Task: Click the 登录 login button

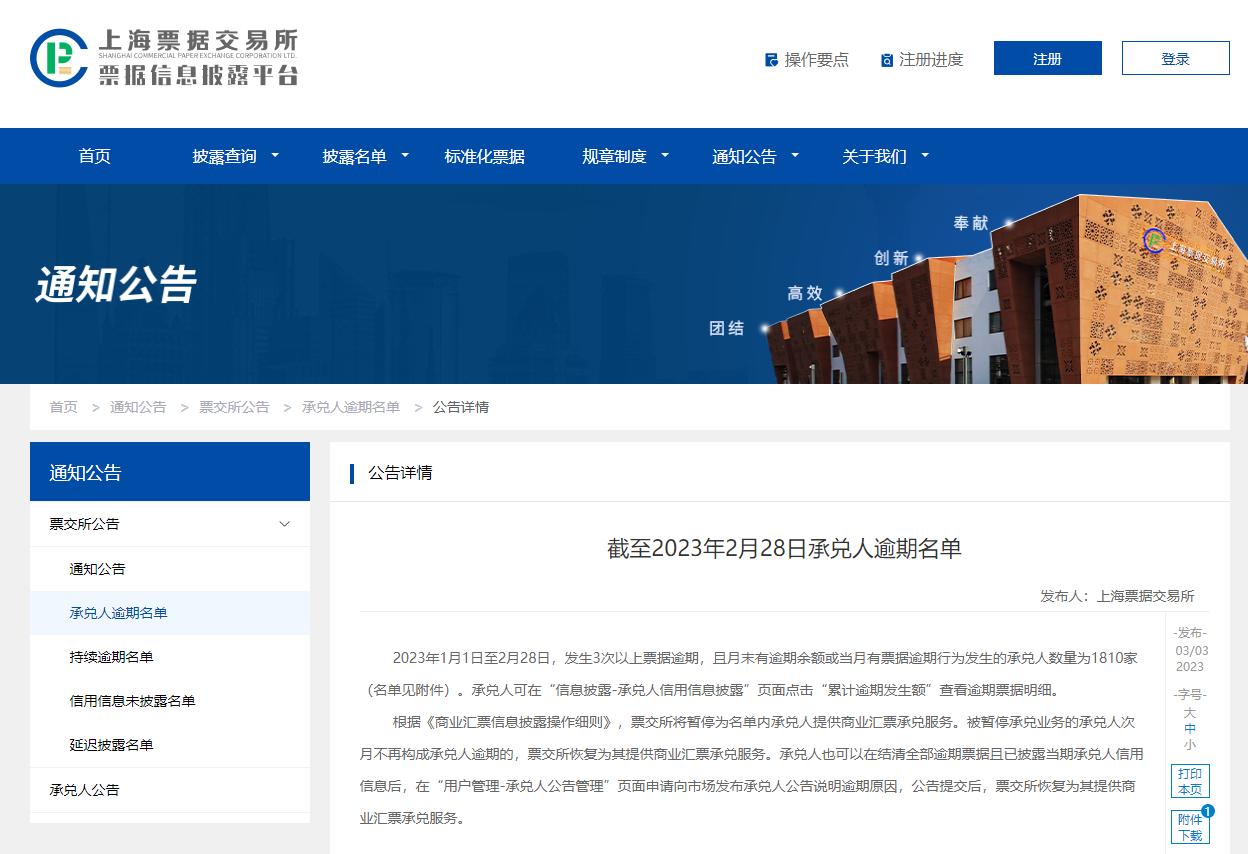Action: coord(1176,58)
